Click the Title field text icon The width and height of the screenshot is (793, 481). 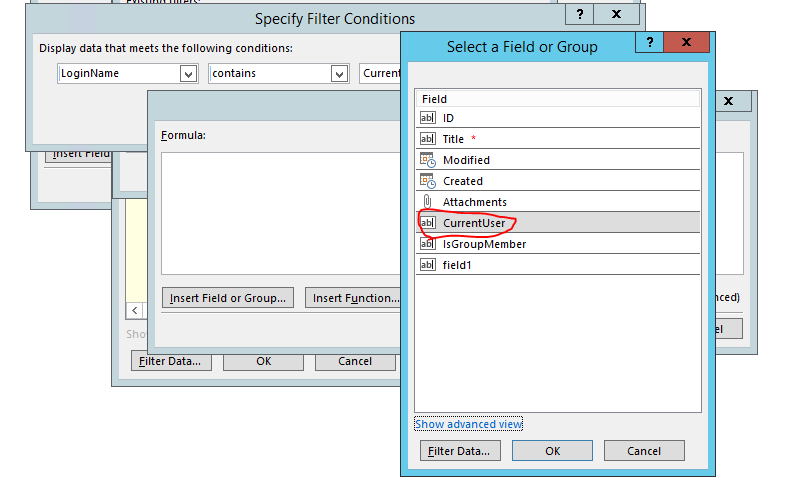point(427,139)
